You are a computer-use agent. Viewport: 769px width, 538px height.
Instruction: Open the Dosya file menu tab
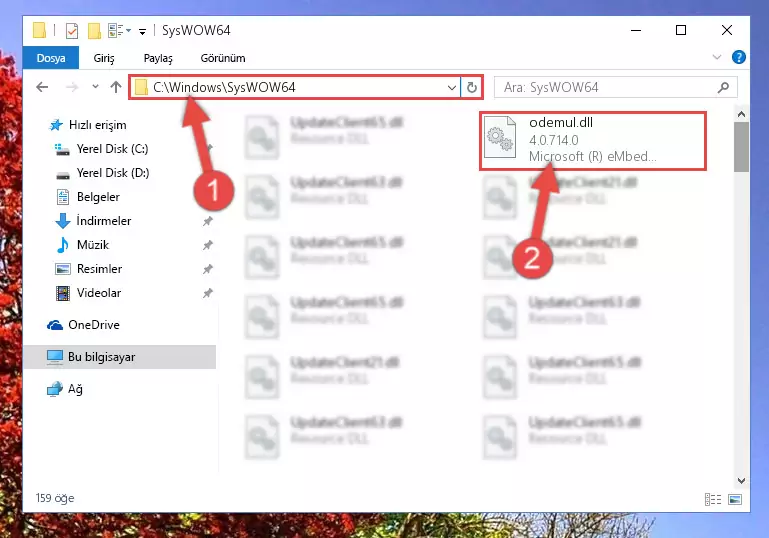pyautogui.click(x=51, y=58)
